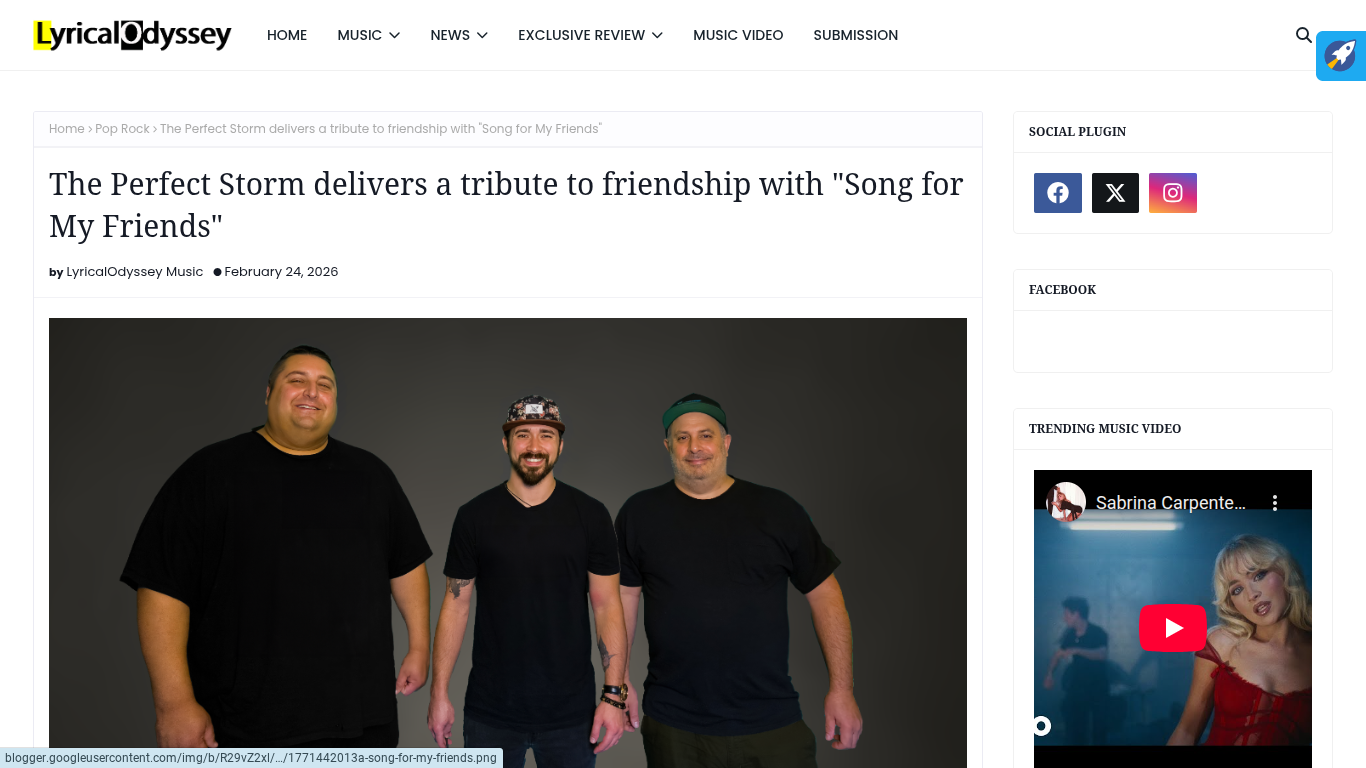Click the blue rocket icon
1366x768 pixels.
click(1341, 55)
